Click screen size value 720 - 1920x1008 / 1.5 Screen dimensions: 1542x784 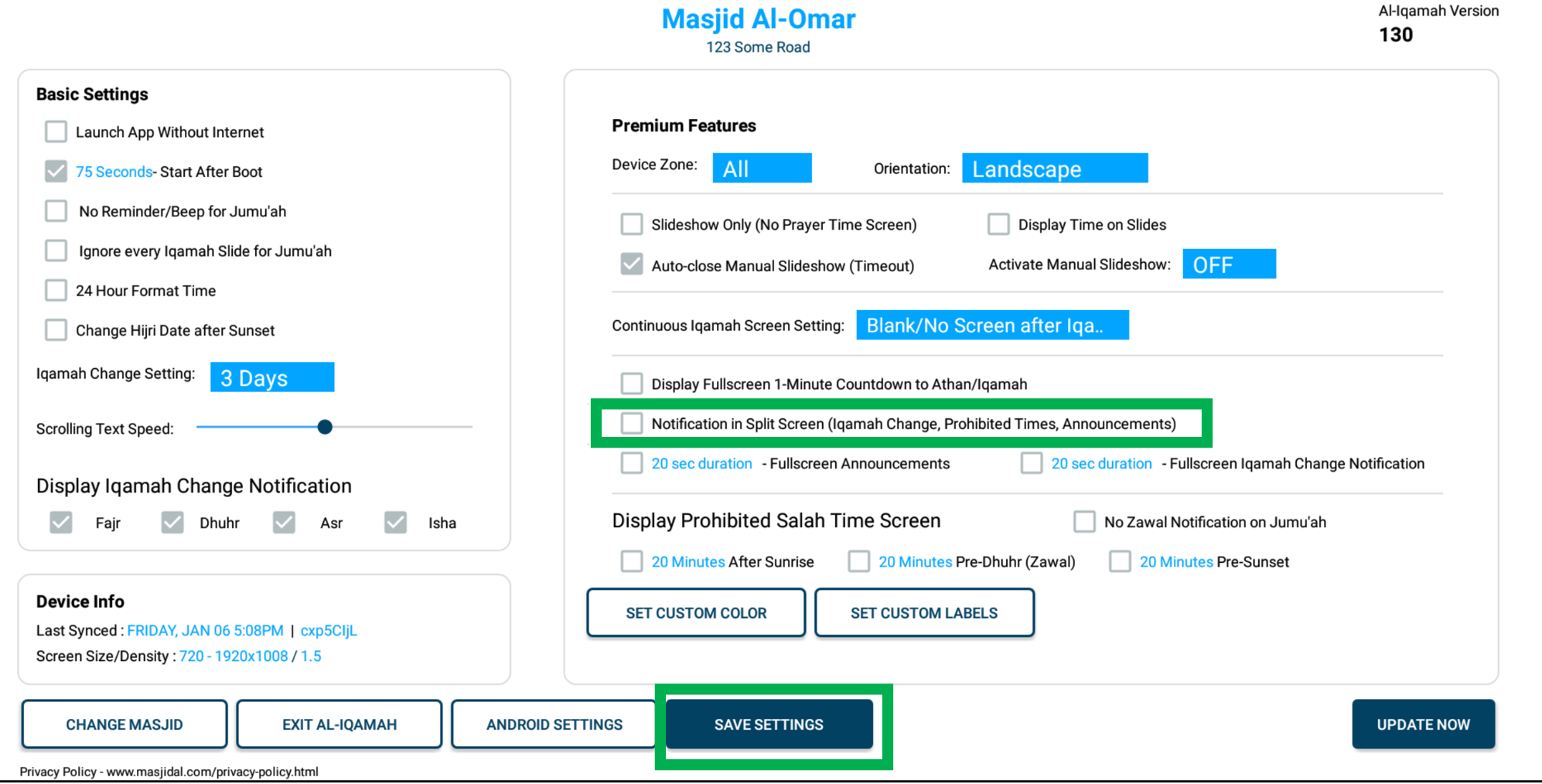coord(251,656)
